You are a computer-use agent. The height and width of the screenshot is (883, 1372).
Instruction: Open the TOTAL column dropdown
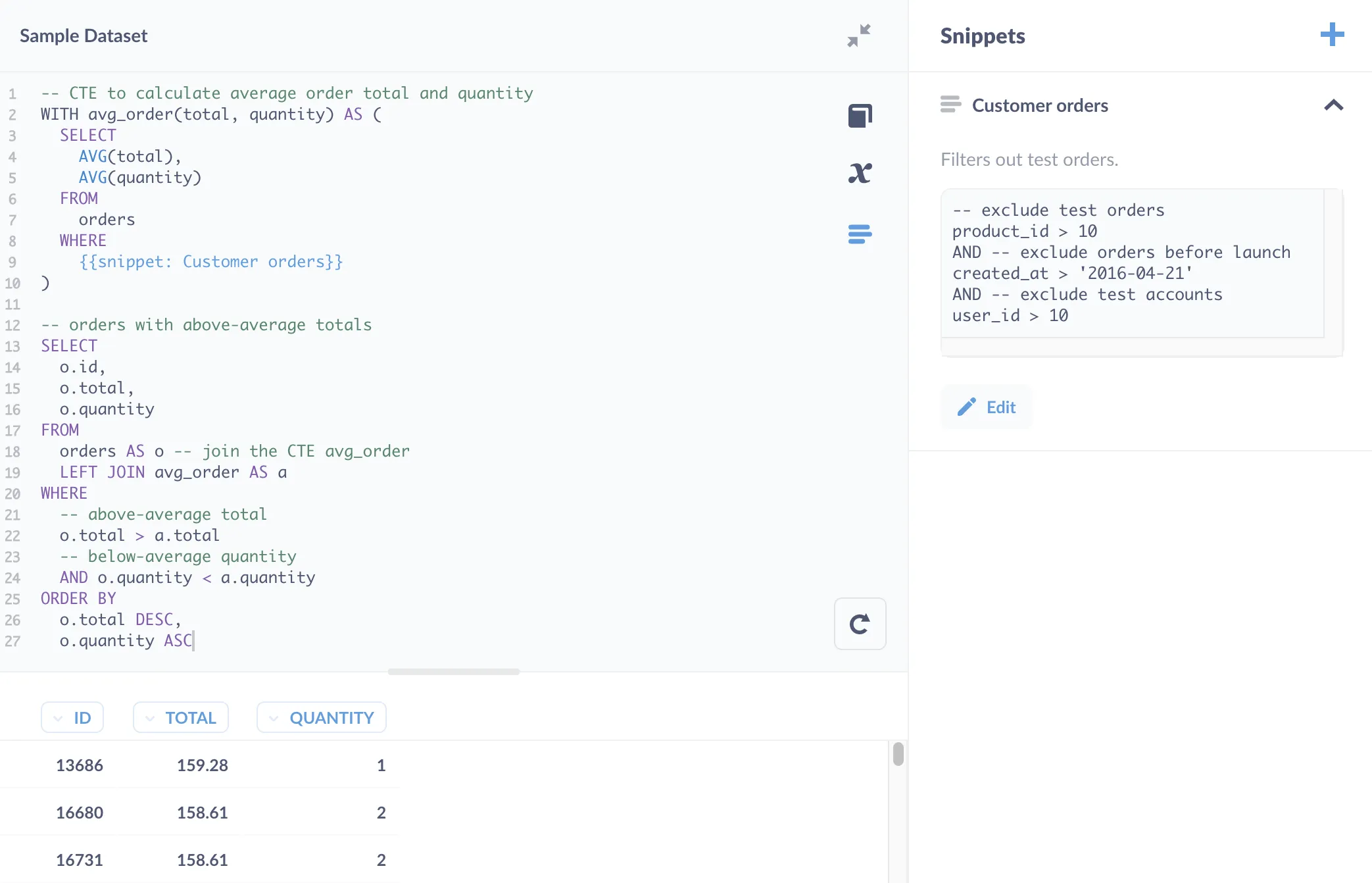181,717
